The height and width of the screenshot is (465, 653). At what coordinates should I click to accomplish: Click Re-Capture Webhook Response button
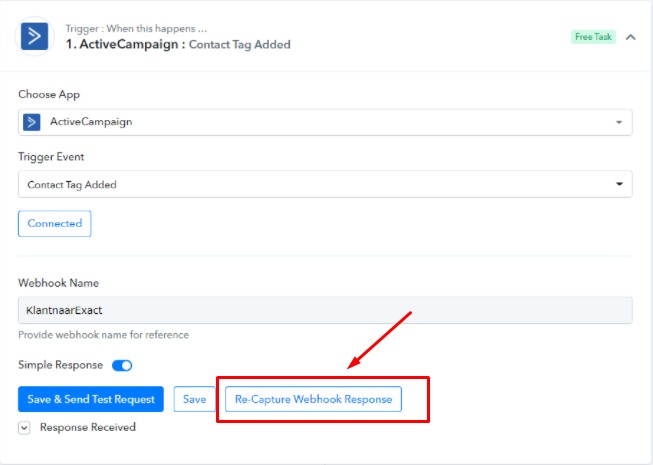[314, 399]
